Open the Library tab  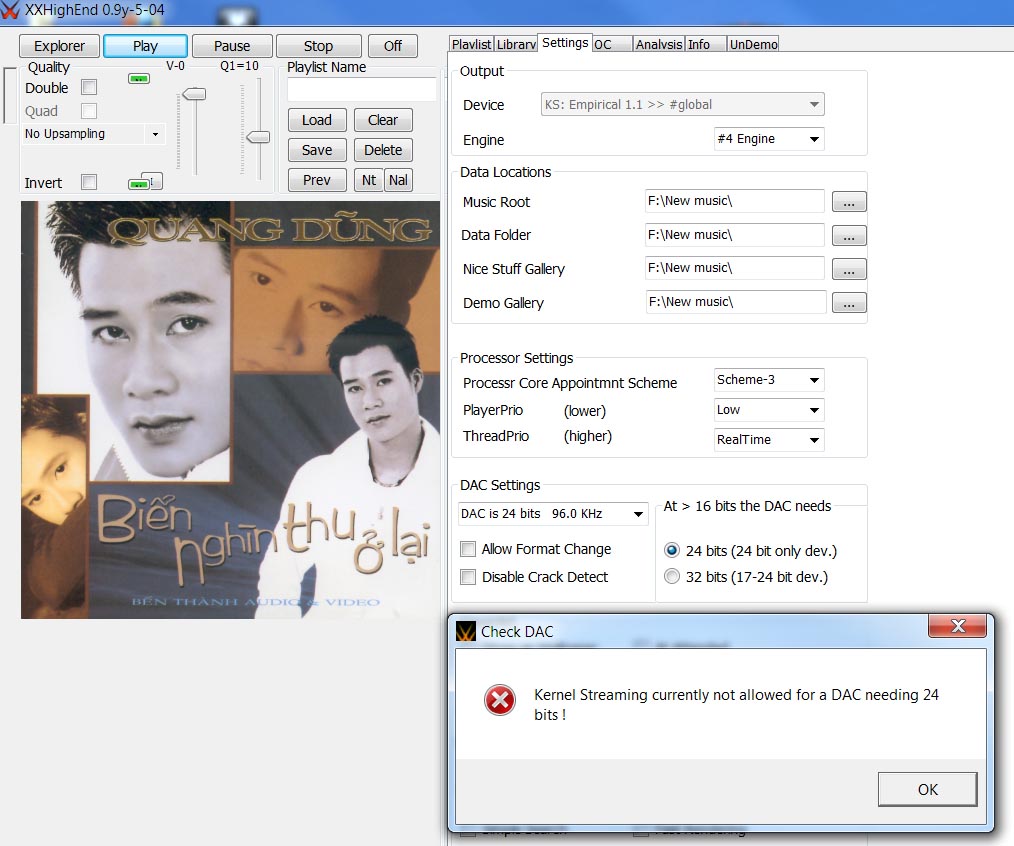tap(516, 44)
